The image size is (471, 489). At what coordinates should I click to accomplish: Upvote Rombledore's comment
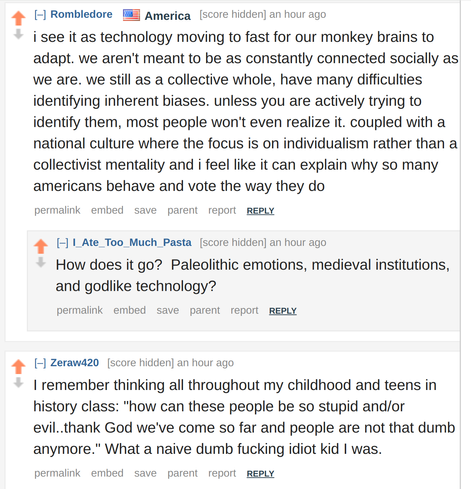click(18, 18)
